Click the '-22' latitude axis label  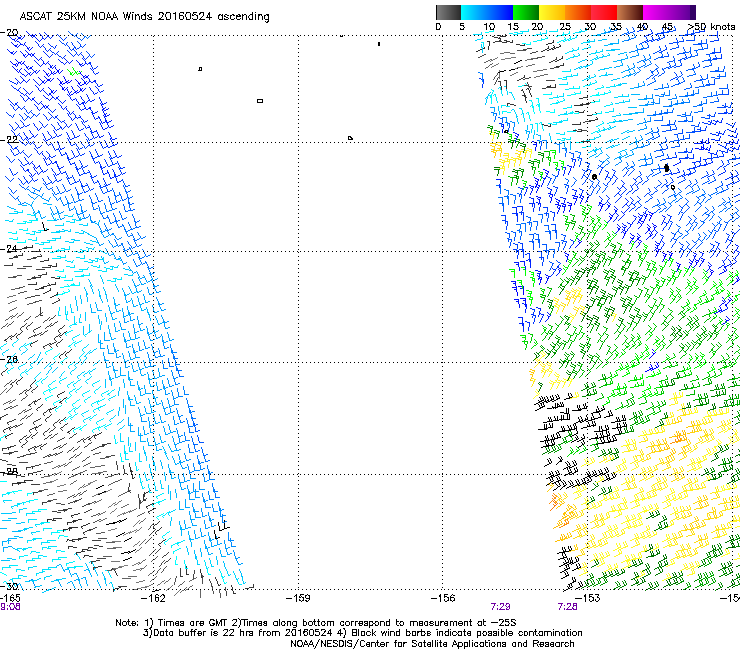pyautogui.click(x=9, y=140)
